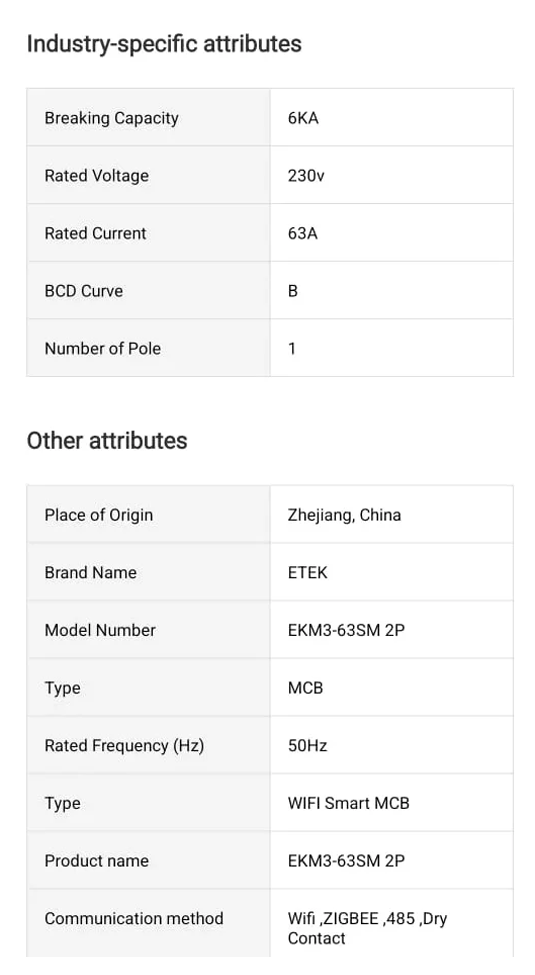The width and height of the screenshot is (535, 975).
Task: Click the 63A rated current value
Action: tap(302, 233)
